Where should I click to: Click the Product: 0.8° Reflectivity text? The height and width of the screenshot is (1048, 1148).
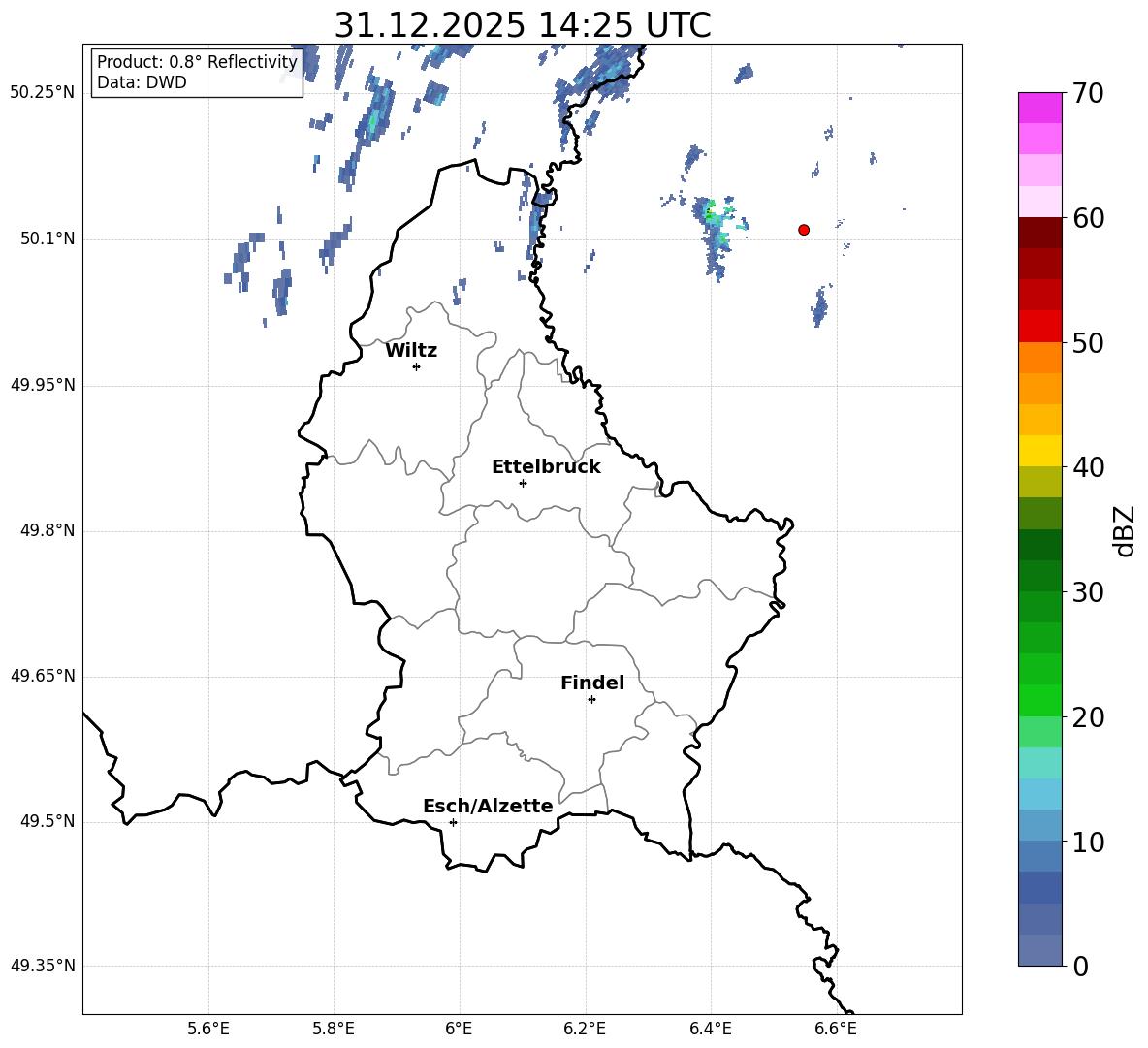pyautogui.click(x=197, y=61)
